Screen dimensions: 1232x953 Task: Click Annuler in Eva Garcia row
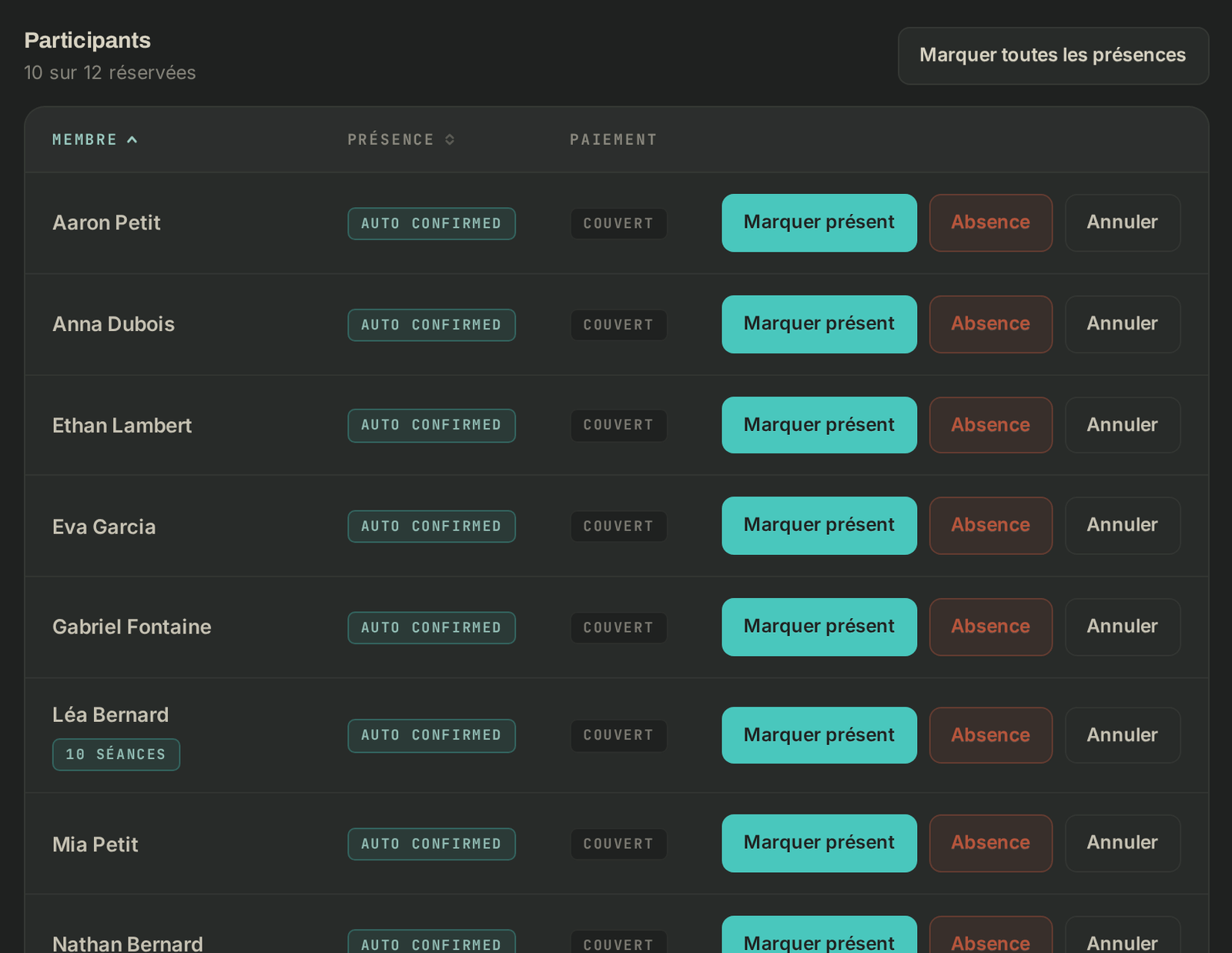tap(1123, 526)
